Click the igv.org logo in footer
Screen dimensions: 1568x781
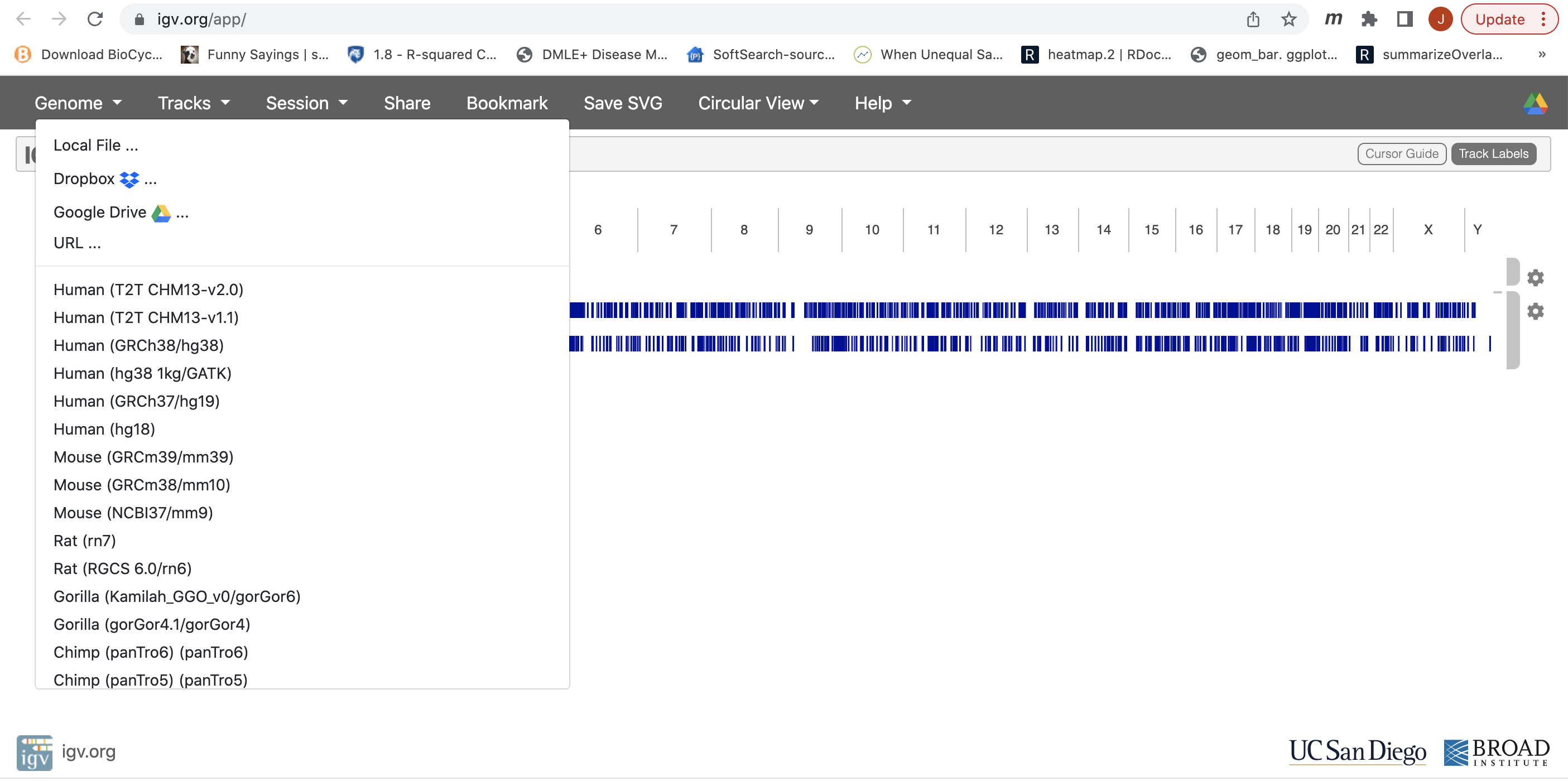(35, 753)
